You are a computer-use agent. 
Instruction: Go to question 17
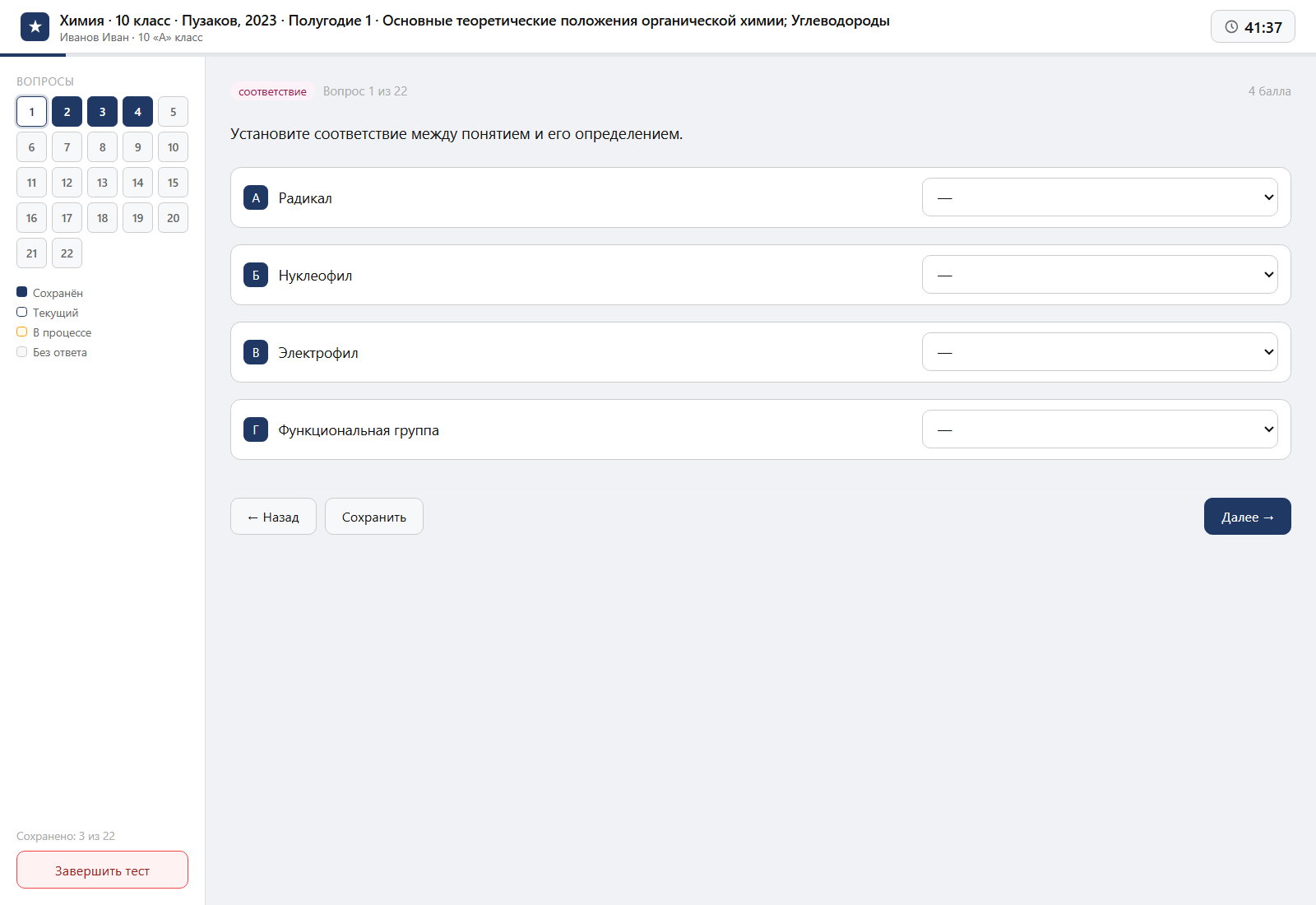[67, 218]
